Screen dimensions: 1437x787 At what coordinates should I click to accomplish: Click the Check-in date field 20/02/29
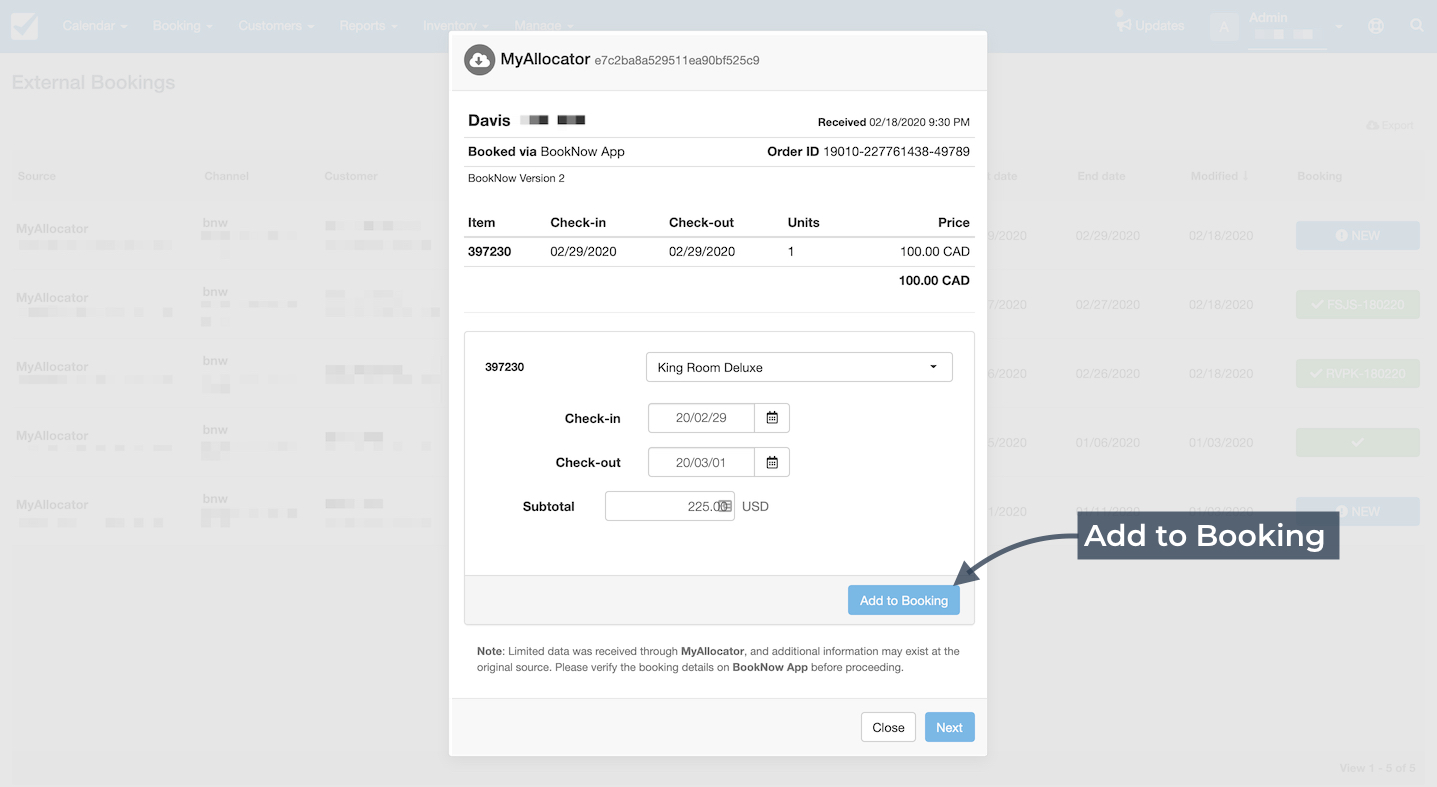(x=701, y=418)
